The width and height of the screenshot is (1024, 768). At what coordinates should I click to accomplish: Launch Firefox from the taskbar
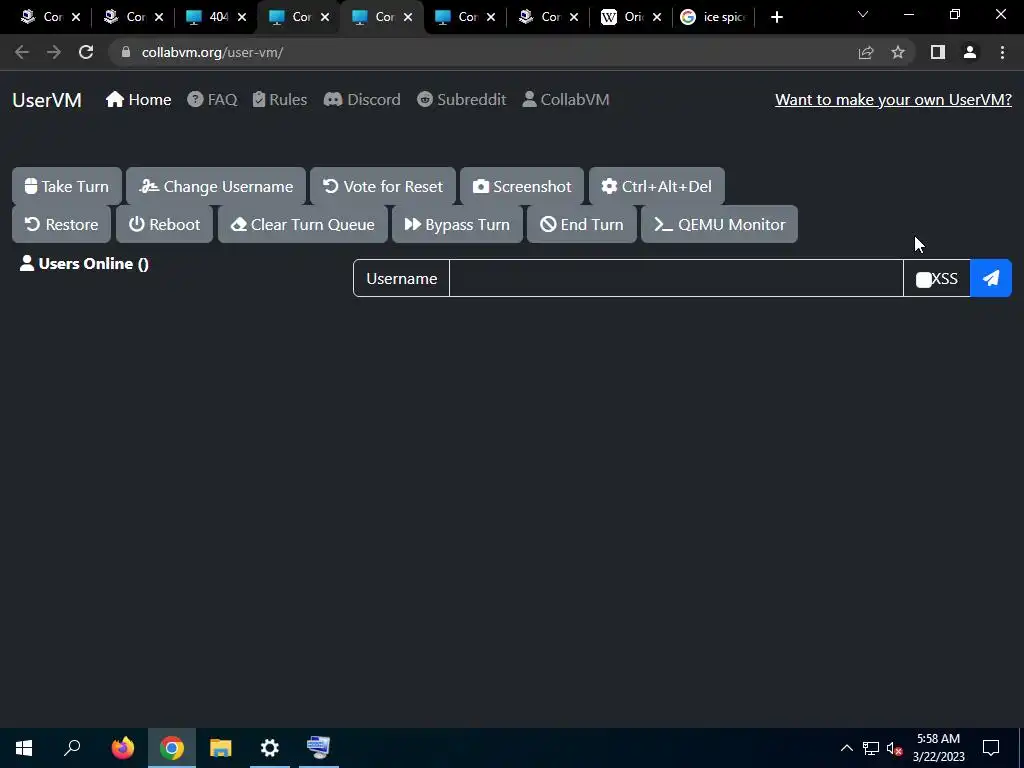(x=122, y=748)
